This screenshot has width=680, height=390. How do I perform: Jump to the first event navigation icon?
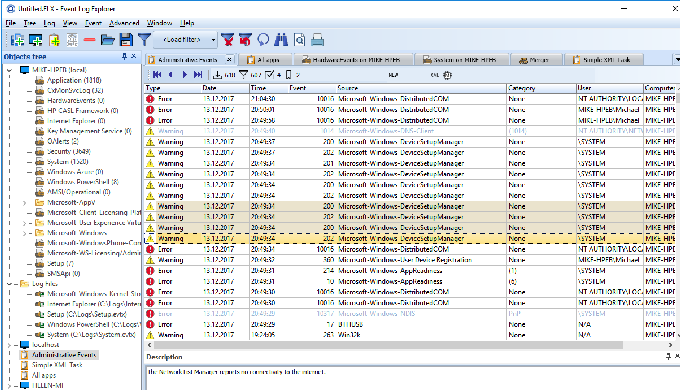pos(157,75)
